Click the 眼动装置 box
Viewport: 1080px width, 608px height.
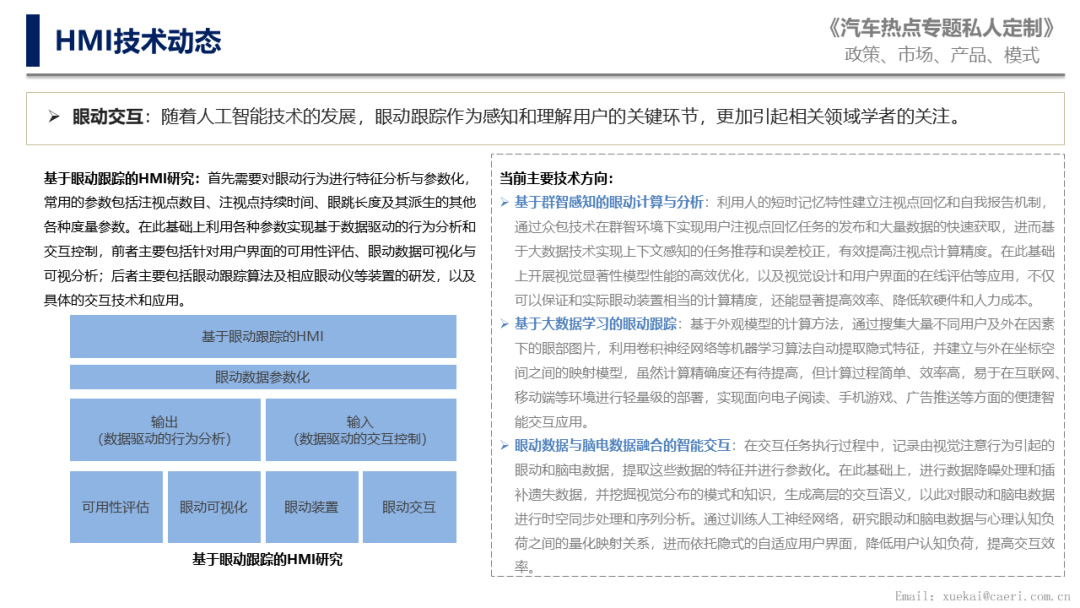point(311,507)
